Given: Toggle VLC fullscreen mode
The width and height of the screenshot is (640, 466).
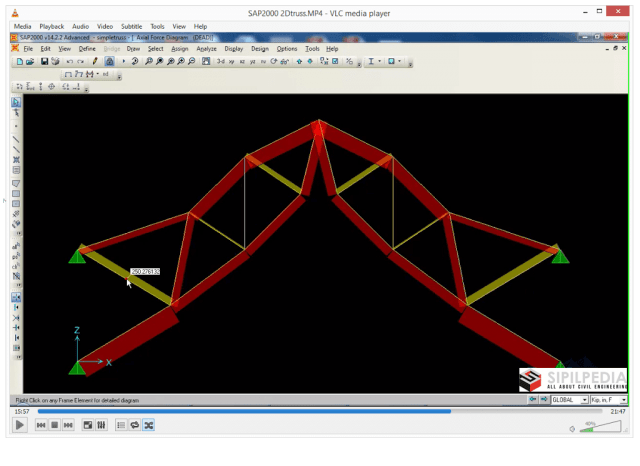Looking at the screenshot, I should (x=87, y=425).
